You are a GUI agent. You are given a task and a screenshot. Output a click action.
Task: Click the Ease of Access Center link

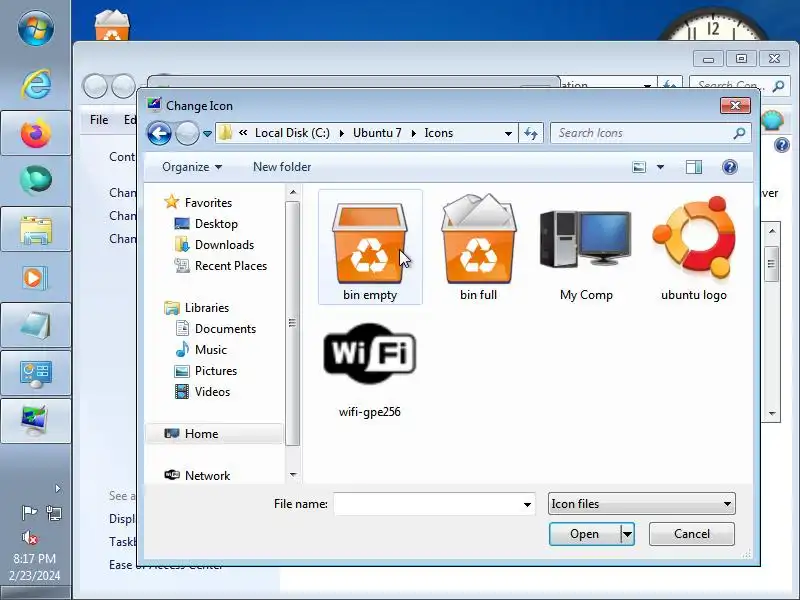(x=166, y=565)
